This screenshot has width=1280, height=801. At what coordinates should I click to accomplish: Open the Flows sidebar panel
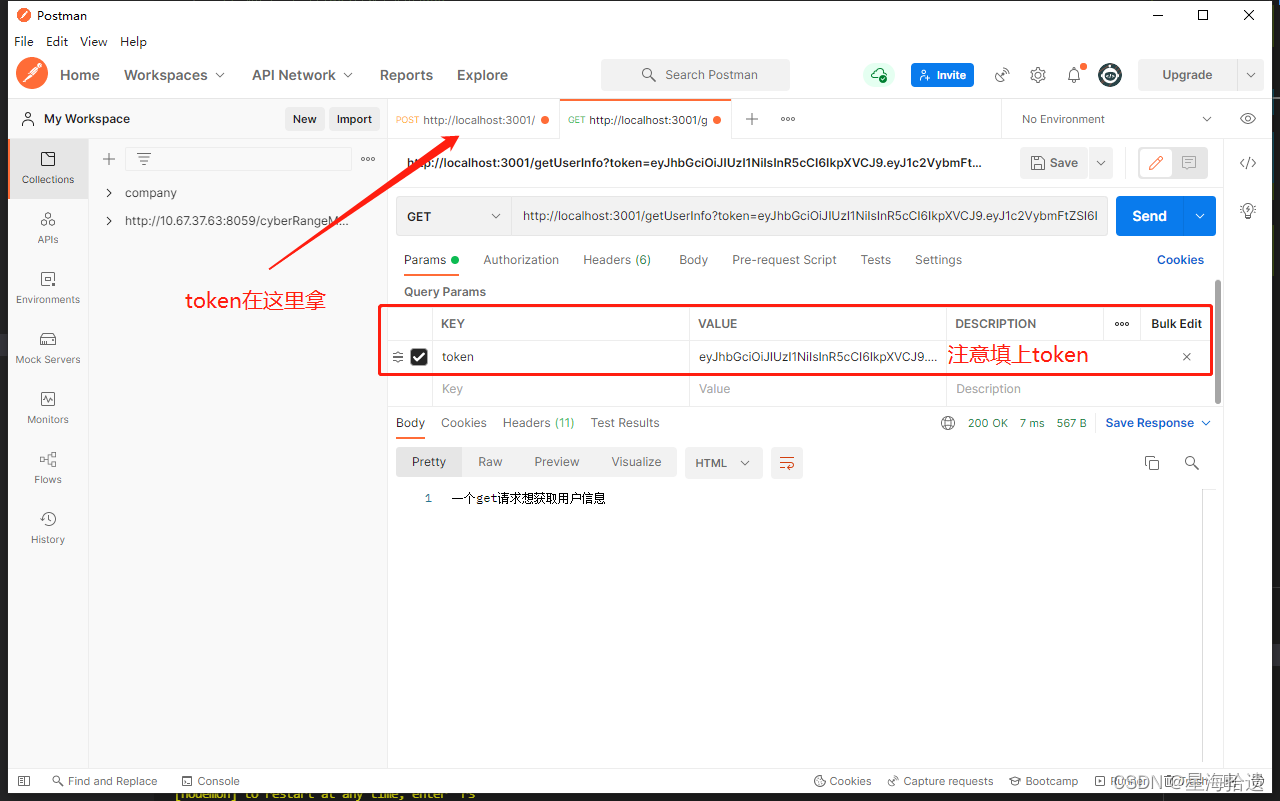coord(48,468)
